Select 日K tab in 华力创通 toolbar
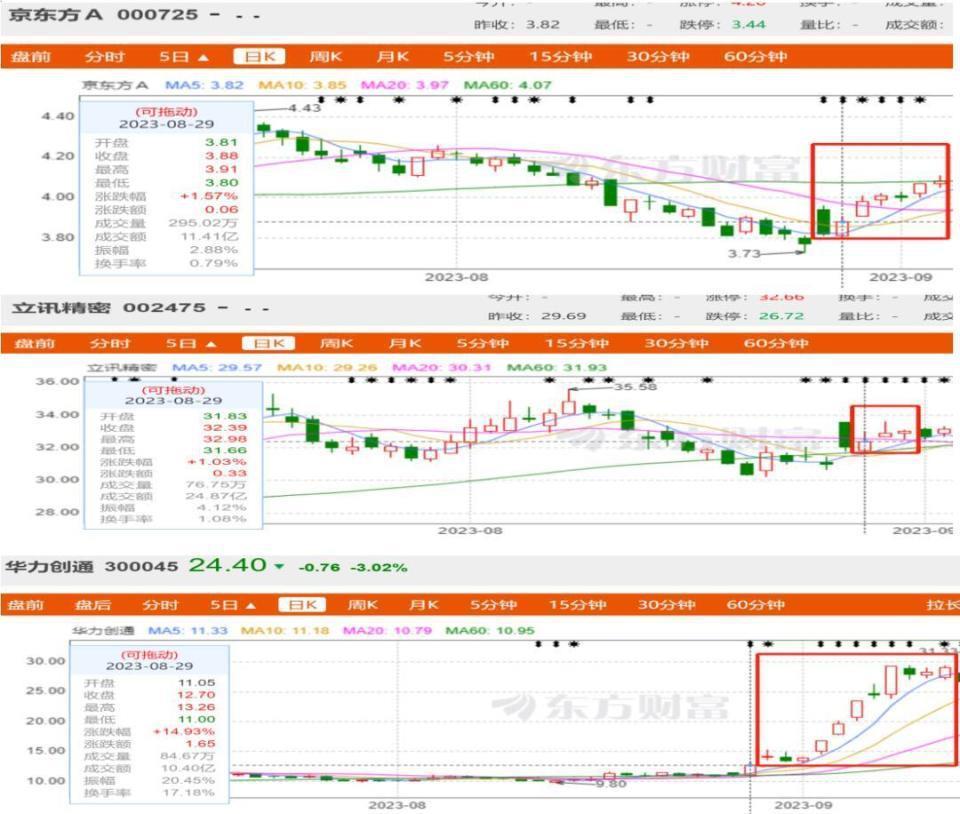960x814 pixels. [x=302, y=605]
